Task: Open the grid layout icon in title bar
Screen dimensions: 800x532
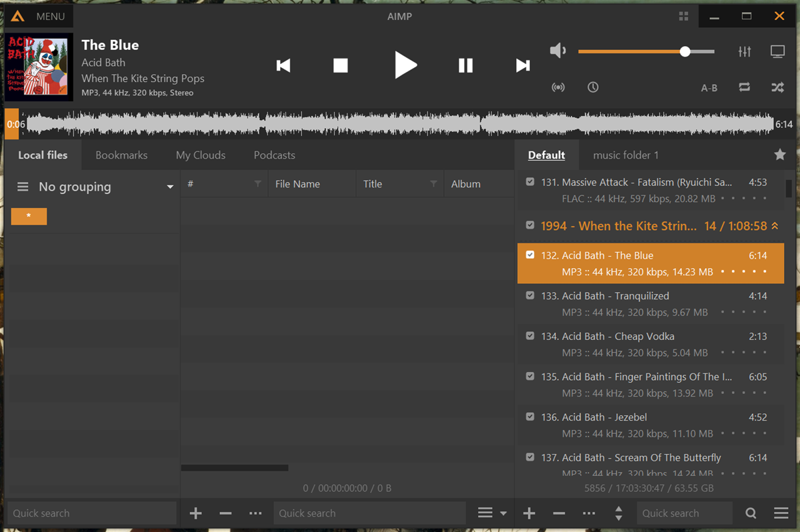Action: (684, 16)
